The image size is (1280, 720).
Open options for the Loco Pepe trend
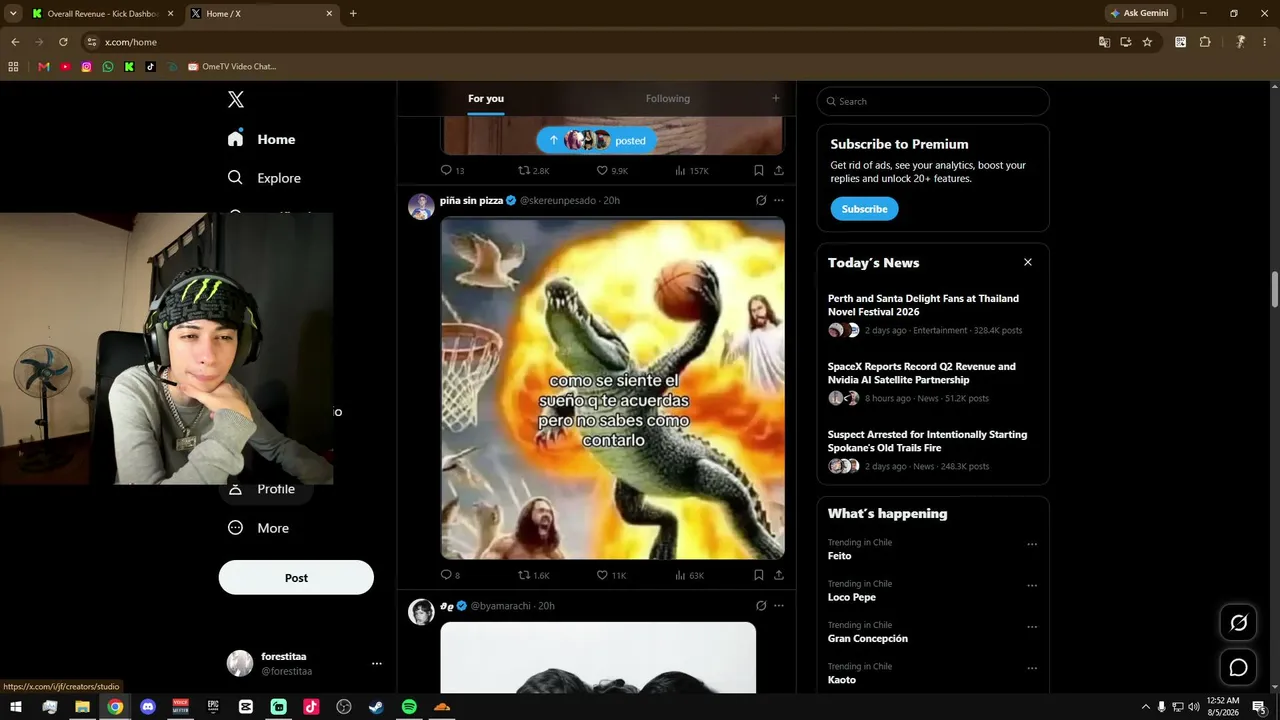coord(1032,586)
